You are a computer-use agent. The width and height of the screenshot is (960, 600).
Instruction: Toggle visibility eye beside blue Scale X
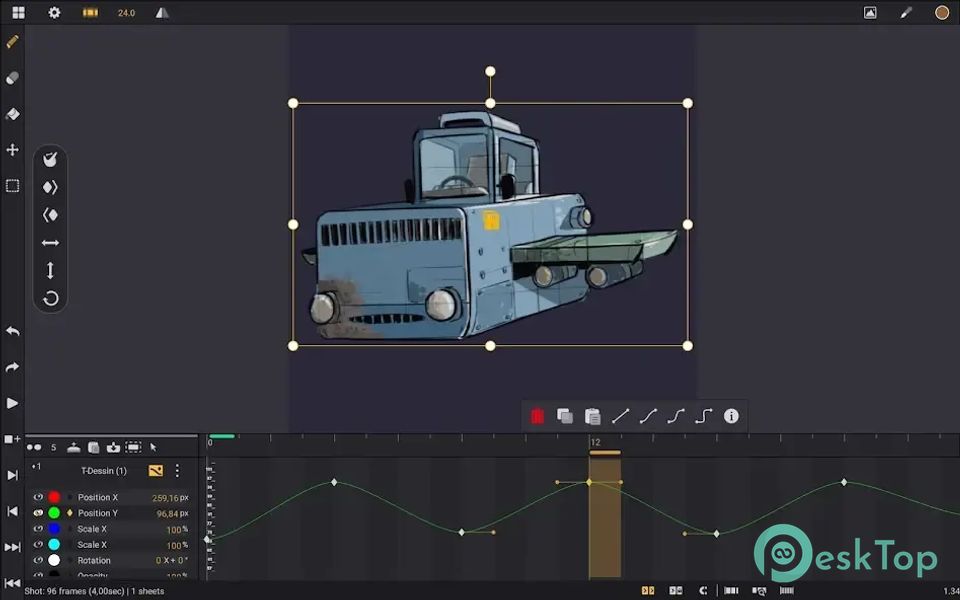click(x=38, y=528)
